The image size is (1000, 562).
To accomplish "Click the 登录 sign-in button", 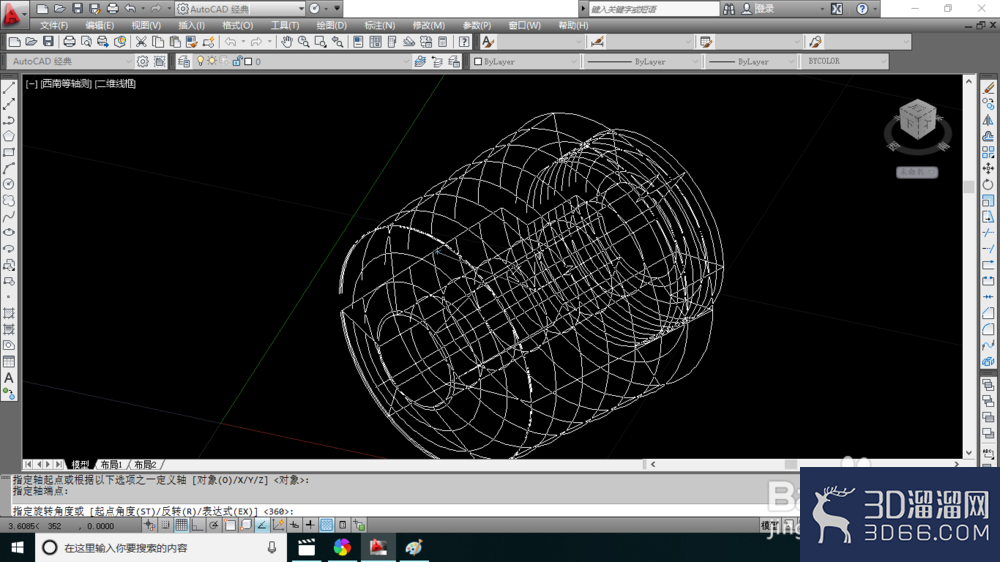I will coord(764,9).
